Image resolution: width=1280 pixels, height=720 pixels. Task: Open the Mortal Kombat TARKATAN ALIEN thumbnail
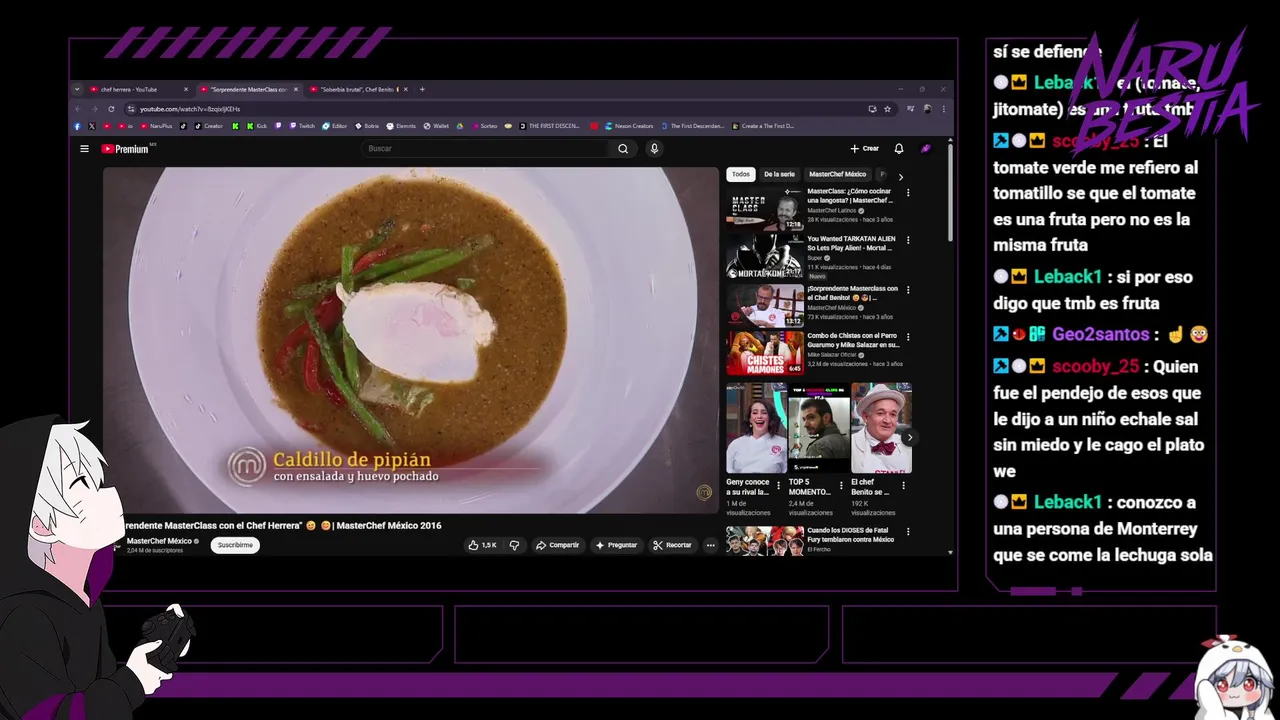(765, 256)
